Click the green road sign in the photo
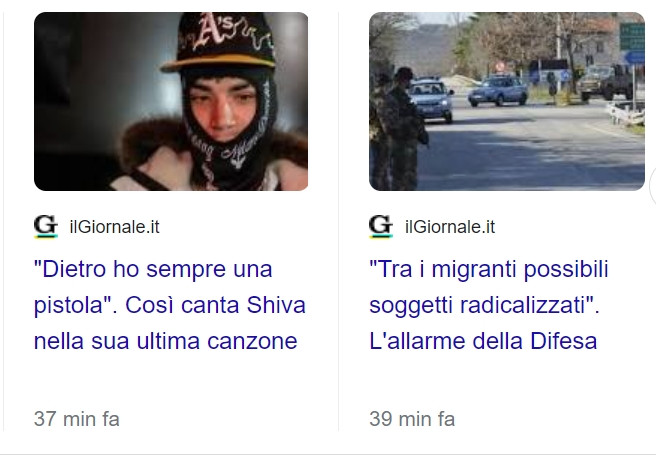The image size is (656, 460). [x=632, y=37]
